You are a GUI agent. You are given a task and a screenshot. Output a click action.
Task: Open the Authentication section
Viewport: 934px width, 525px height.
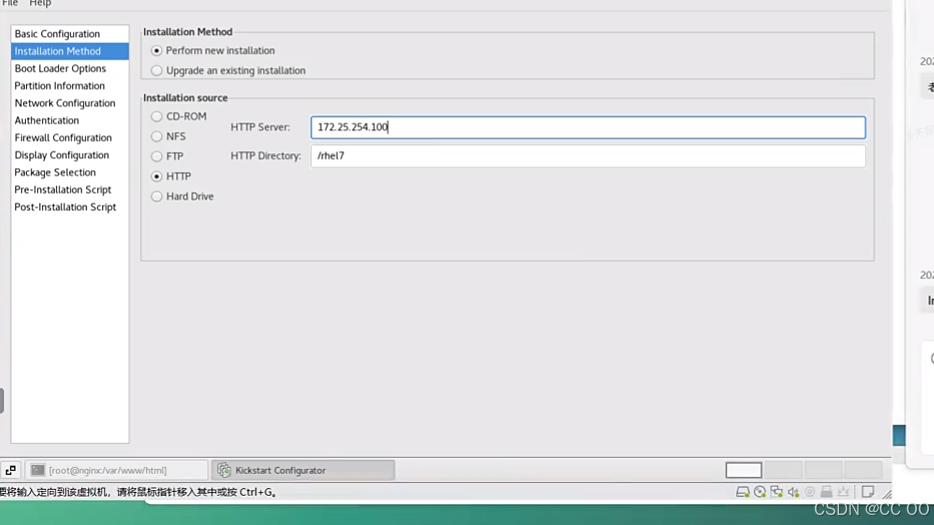(x=70, y=120)
